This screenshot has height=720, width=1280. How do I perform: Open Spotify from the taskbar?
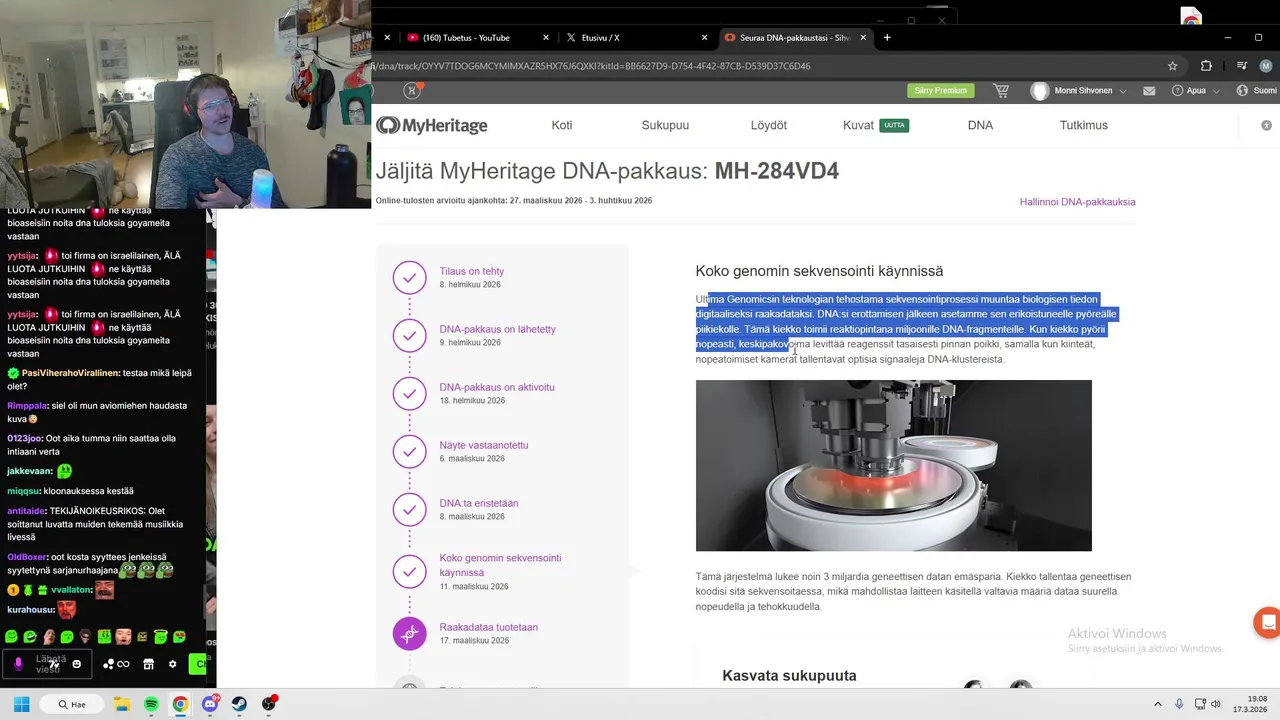click(x=151, y=704)
